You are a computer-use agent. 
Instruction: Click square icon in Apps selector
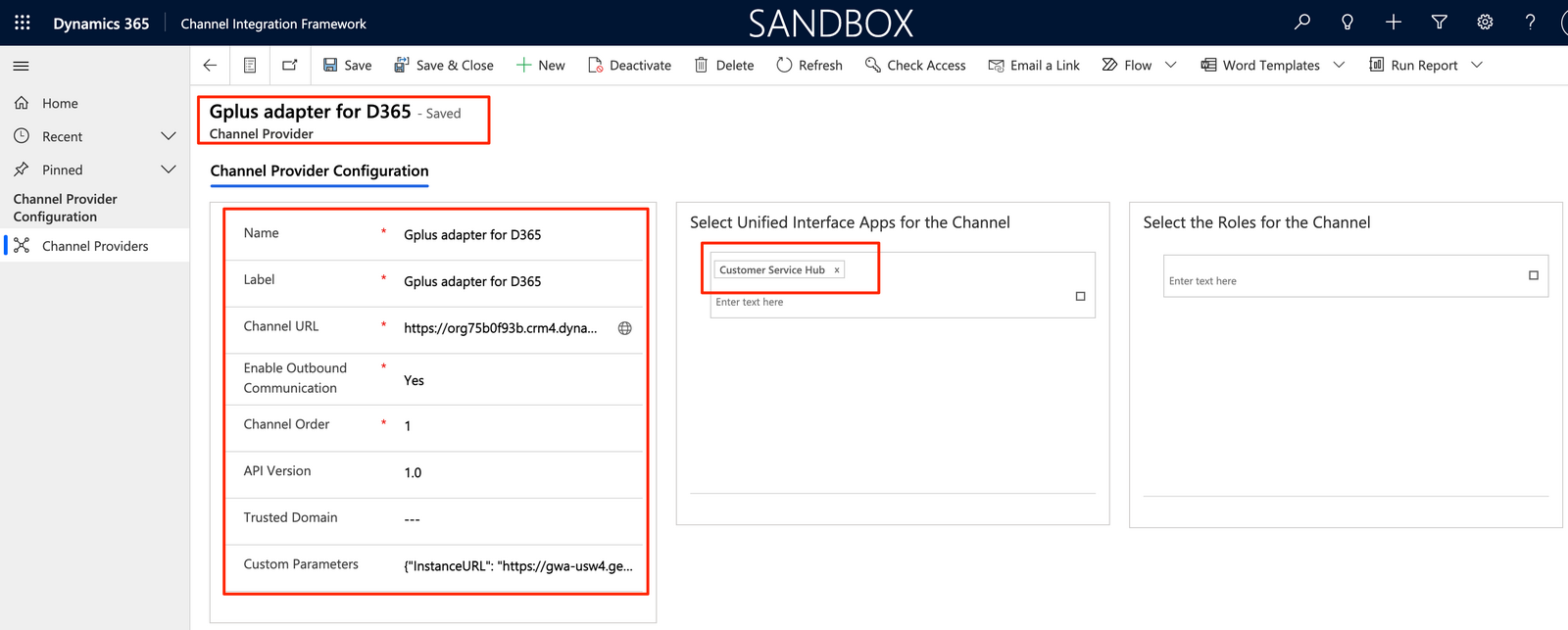(1081, 296)
